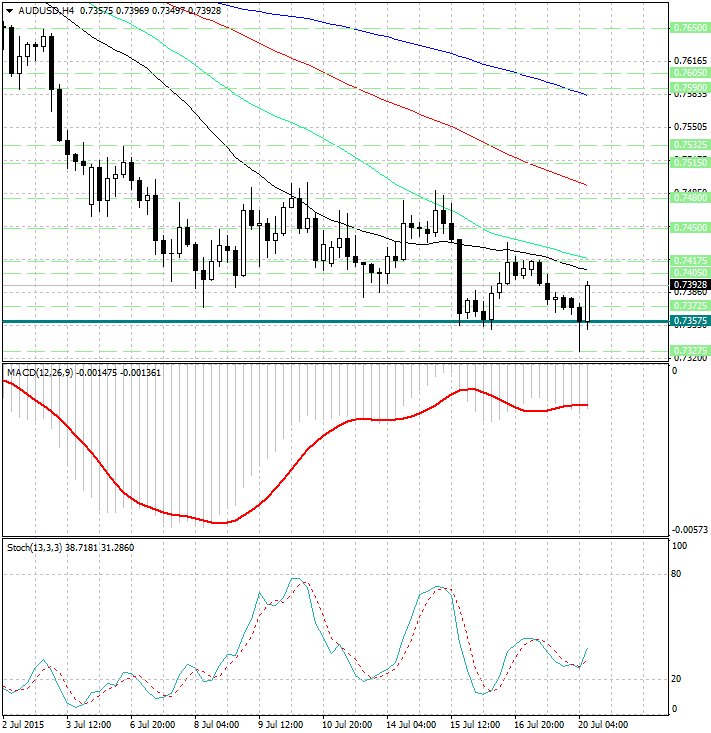Screen dimensions: 711x733
Task: Select the 0.76050 price level label
Action: 690,72
